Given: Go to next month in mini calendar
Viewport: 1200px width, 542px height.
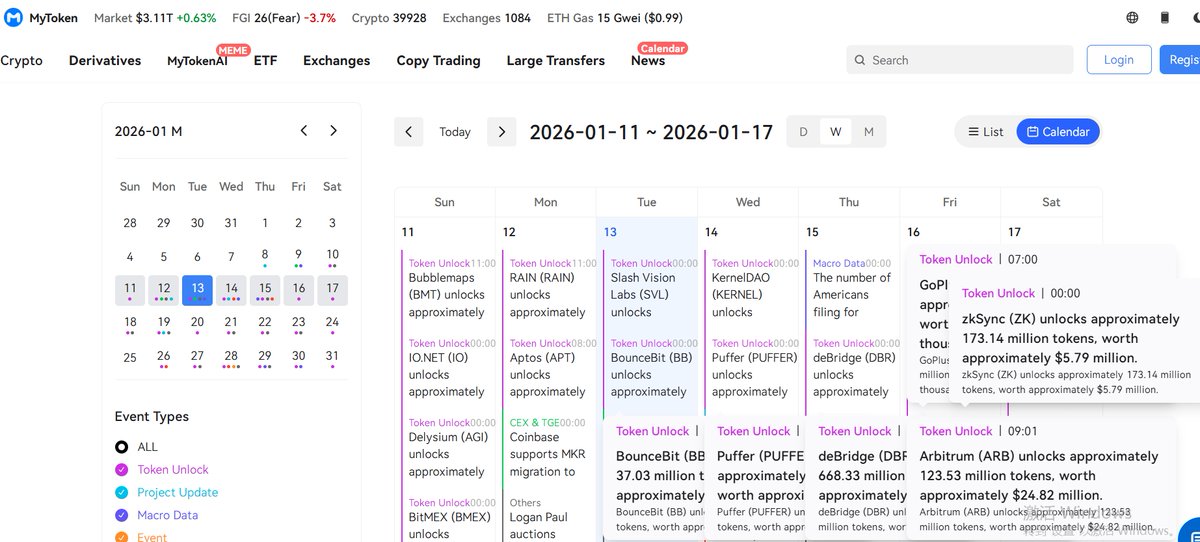Looking at the screenshot, I should [x=334, y=131].
